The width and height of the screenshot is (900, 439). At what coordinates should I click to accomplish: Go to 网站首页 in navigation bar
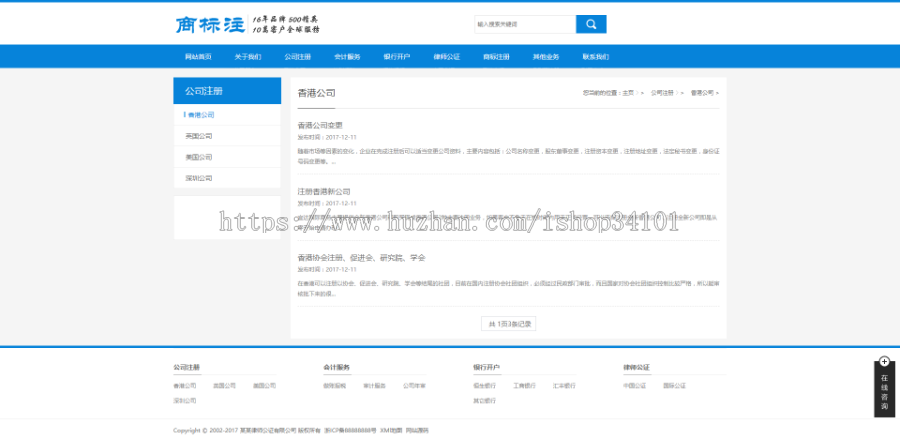click(x=198, y=57)
